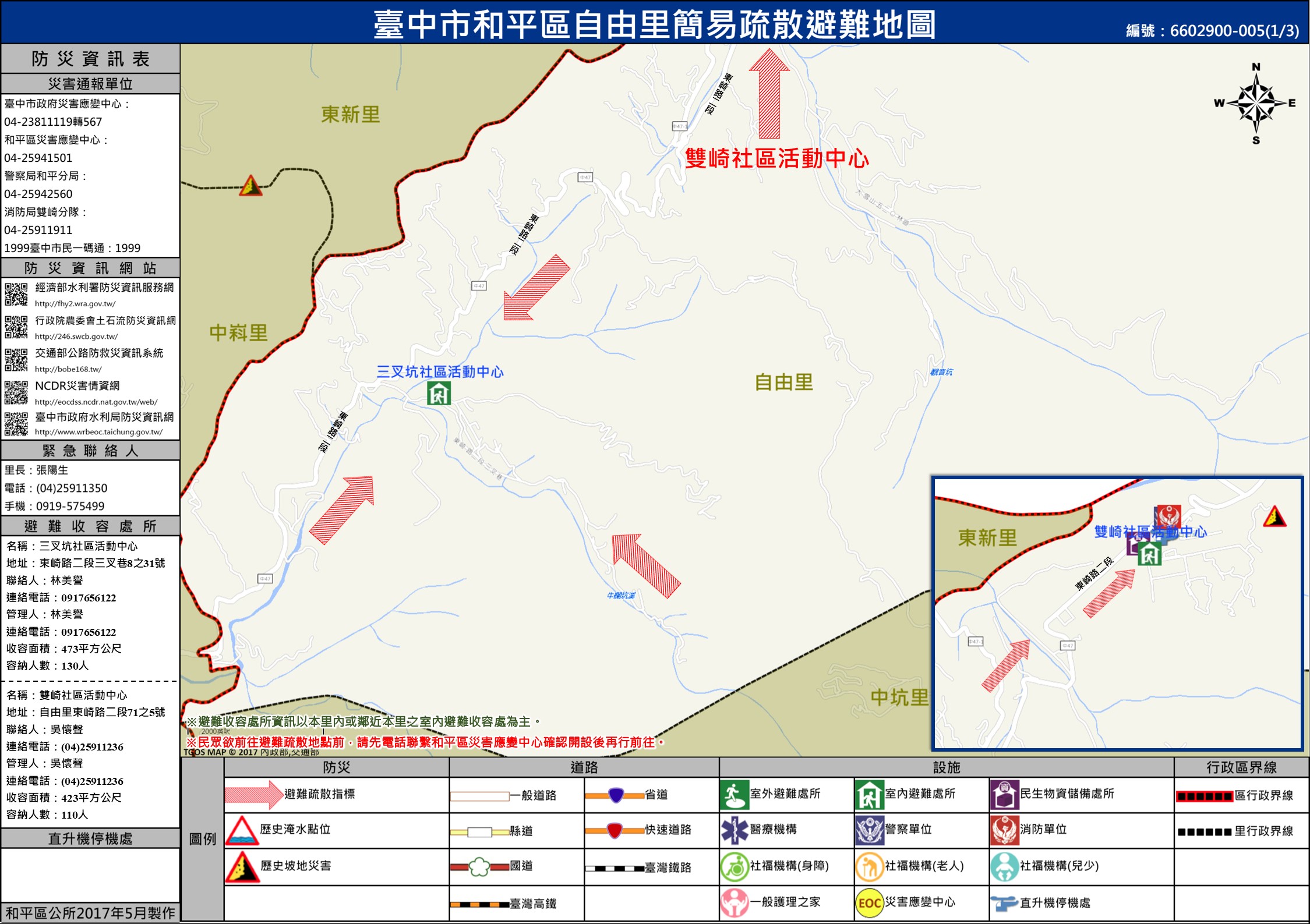
Task: Click the landslide warning icon inside inset map
Action: [1274, 516]
